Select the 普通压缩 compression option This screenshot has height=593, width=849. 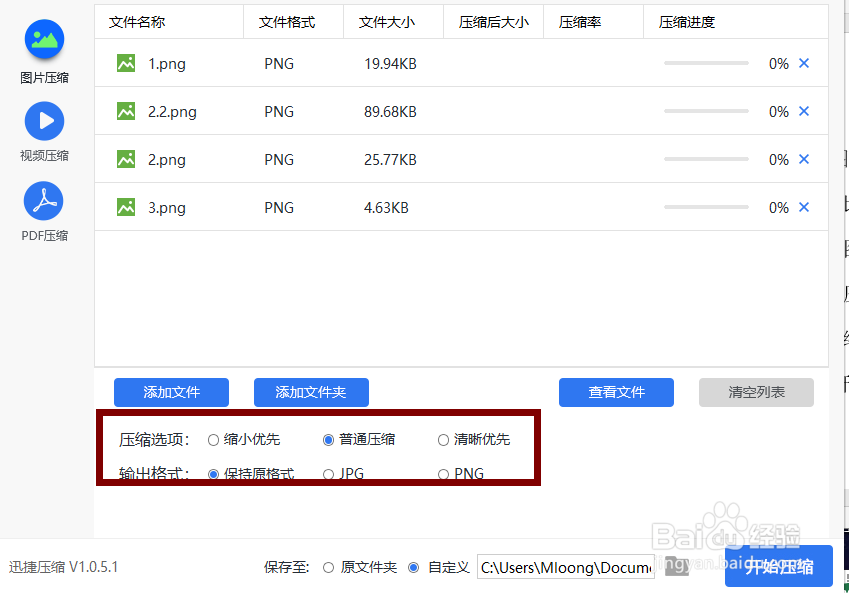coord(328,440)
